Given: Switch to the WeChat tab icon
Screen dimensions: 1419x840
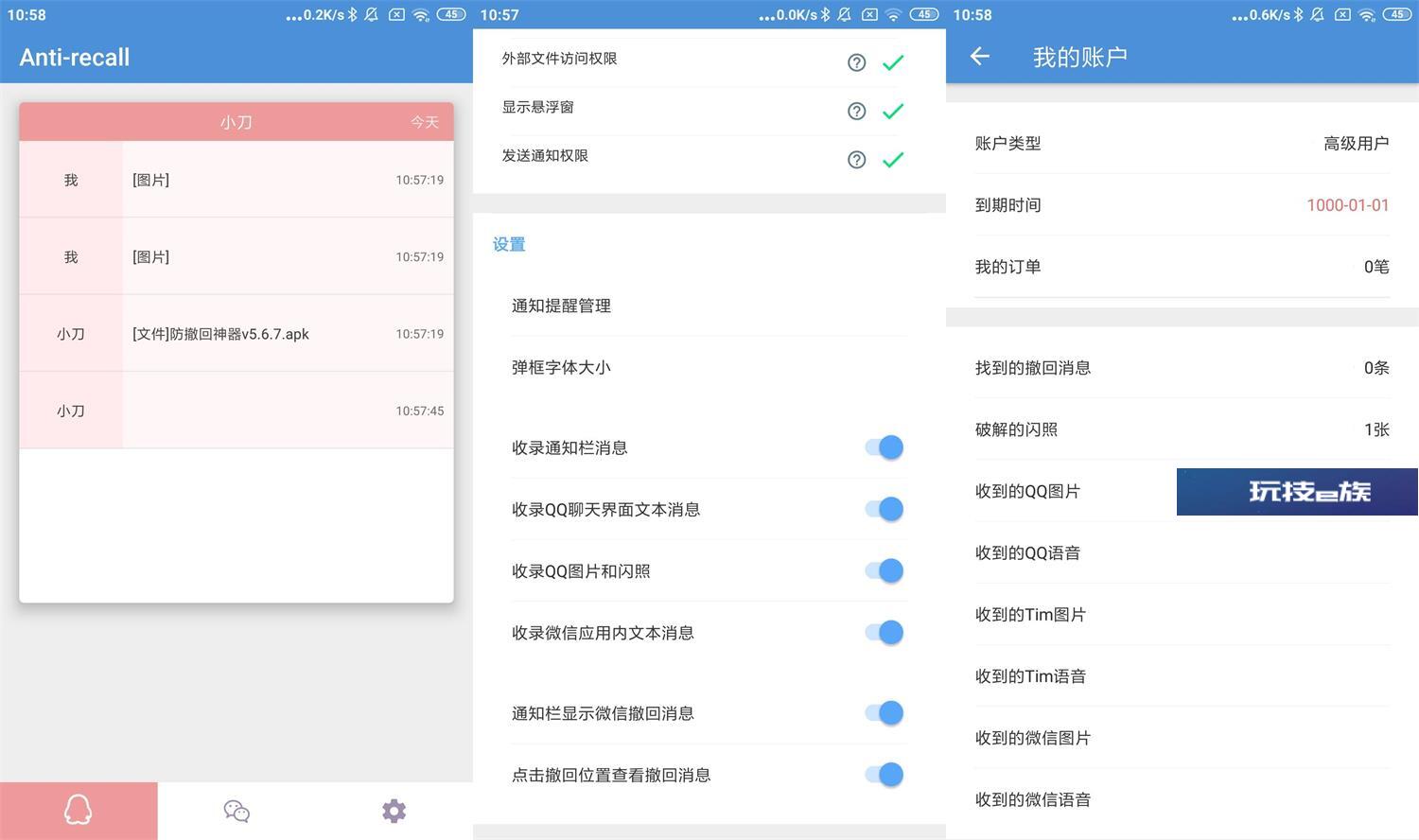Looking at the screenshot, I should 236,811.
